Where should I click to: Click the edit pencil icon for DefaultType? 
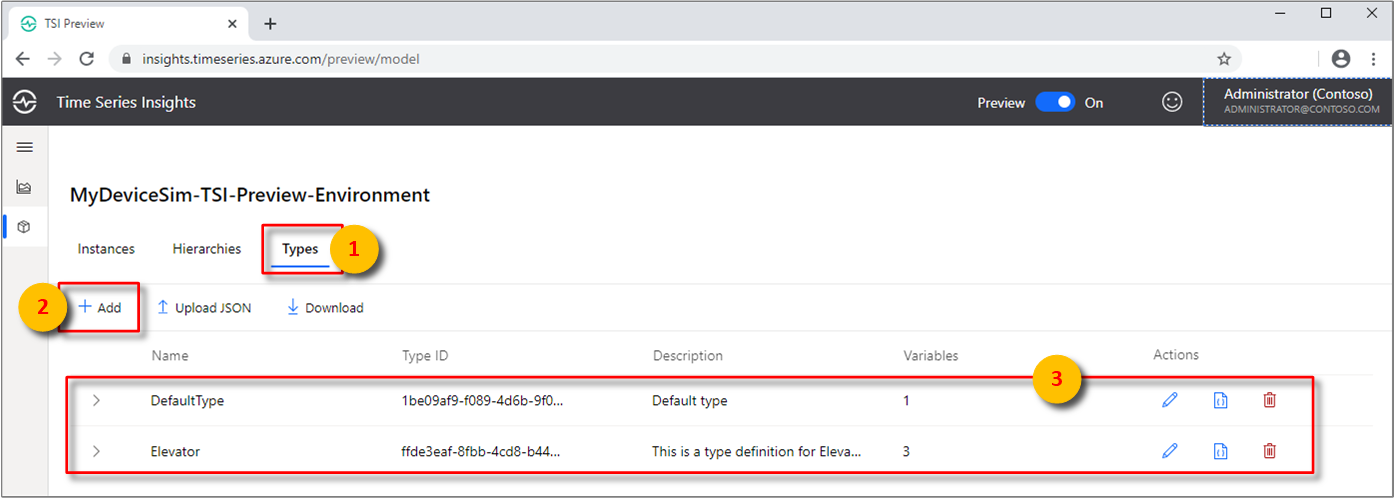click(1170, 400)
